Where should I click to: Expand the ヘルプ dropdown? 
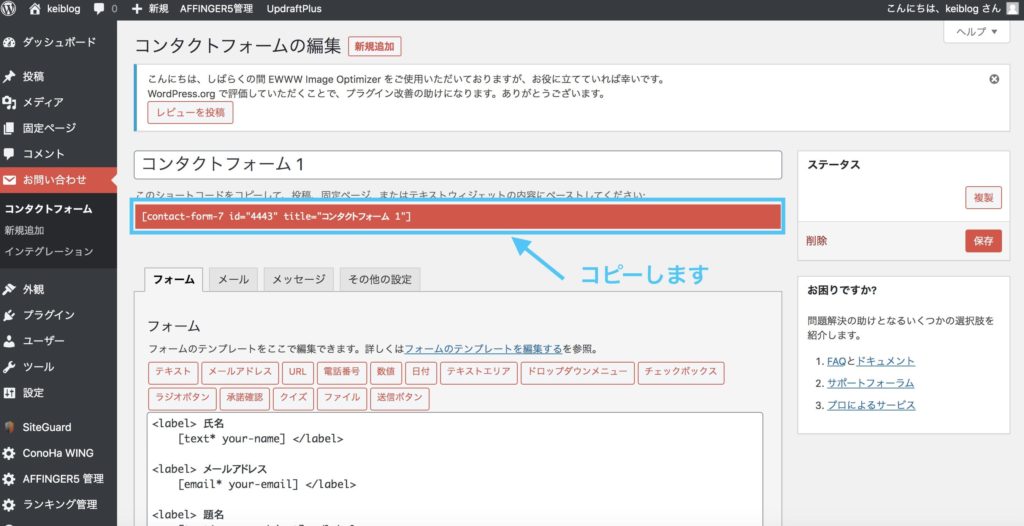point(976,31)
